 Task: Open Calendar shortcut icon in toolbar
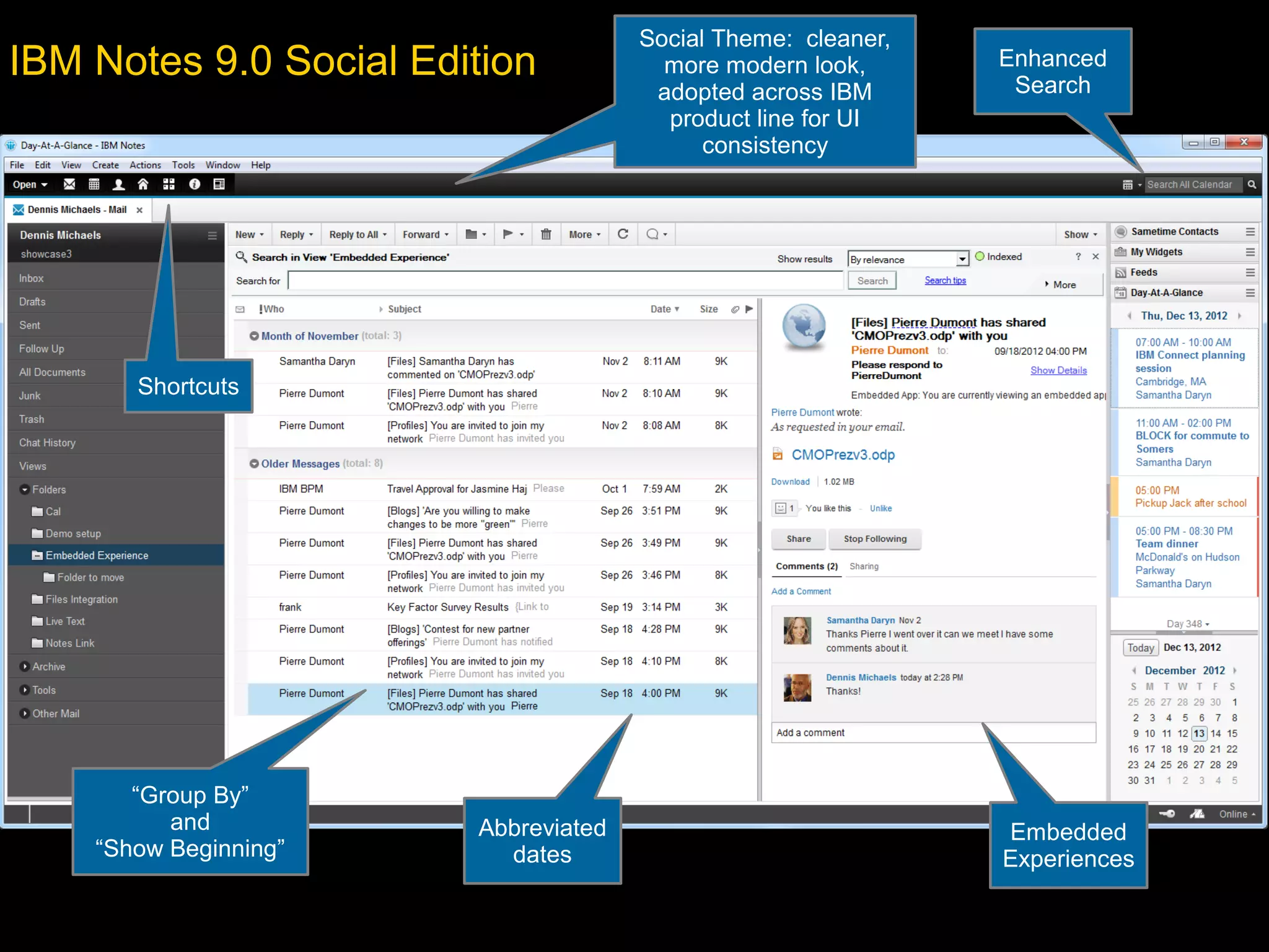coord(94,184)
